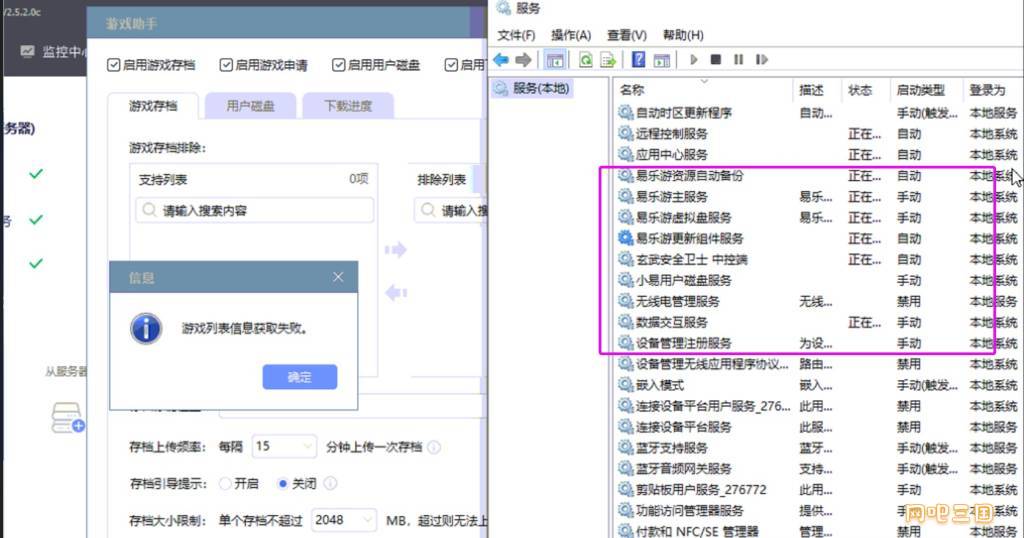Image resolution: width=1024 pixels, height=538 pixels.
Task: Click the info icon beside 存档引导提示 options
Action: click(331, 483)
